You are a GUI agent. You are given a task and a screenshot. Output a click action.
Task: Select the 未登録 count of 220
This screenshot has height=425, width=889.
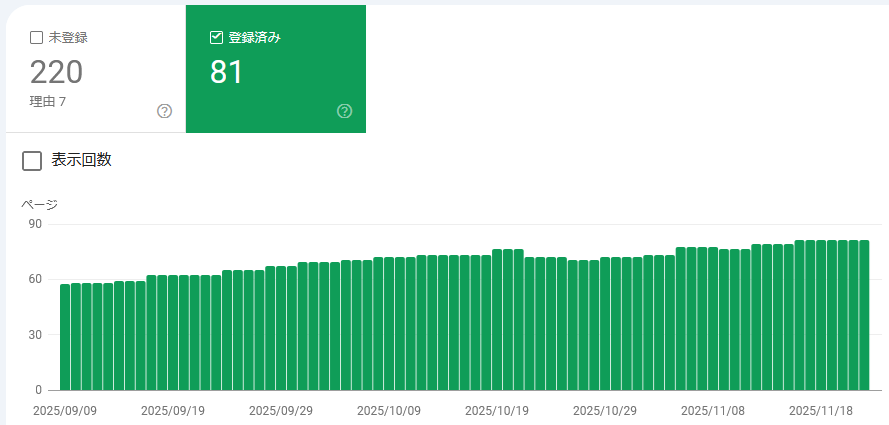coord(56,72)
